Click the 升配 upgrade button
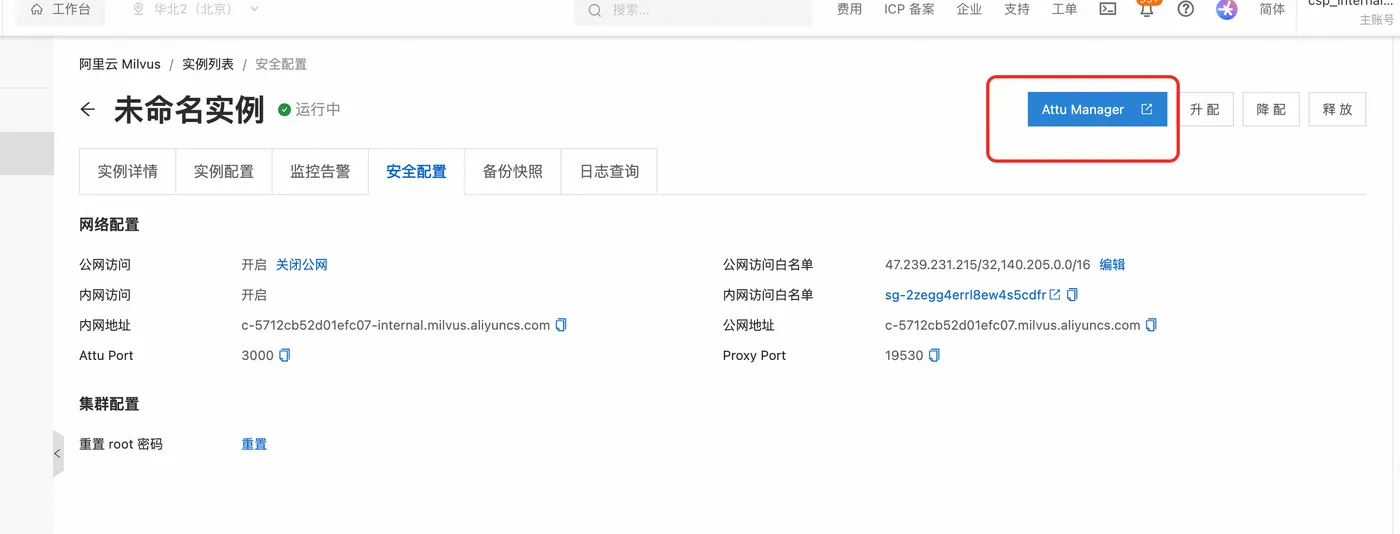Image resolution: width=1400 pixels, height=534 pixels. [1205, 109]
